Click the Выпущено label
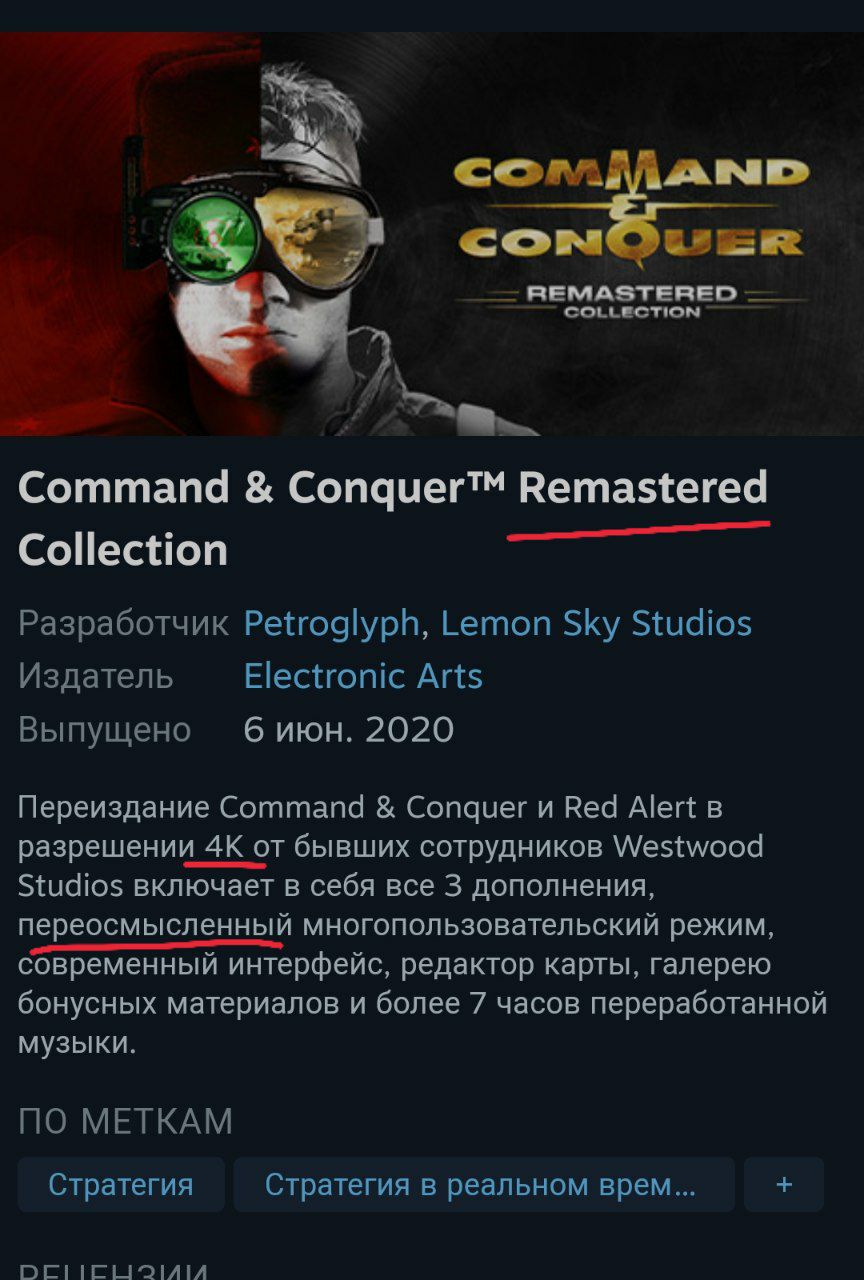The height and width of the screenshot is (1280, 864). pyautogui.click(x=104, y=730)
